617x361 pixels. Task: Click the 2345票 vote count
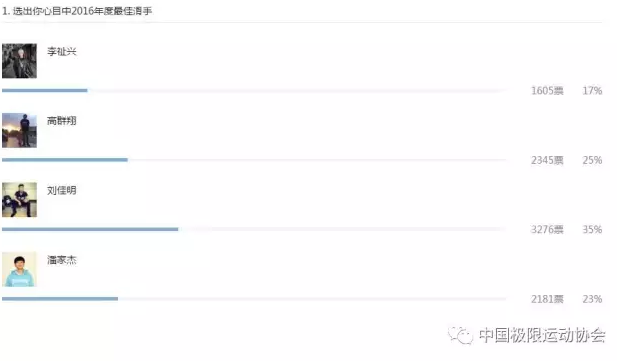pos(547,160)
